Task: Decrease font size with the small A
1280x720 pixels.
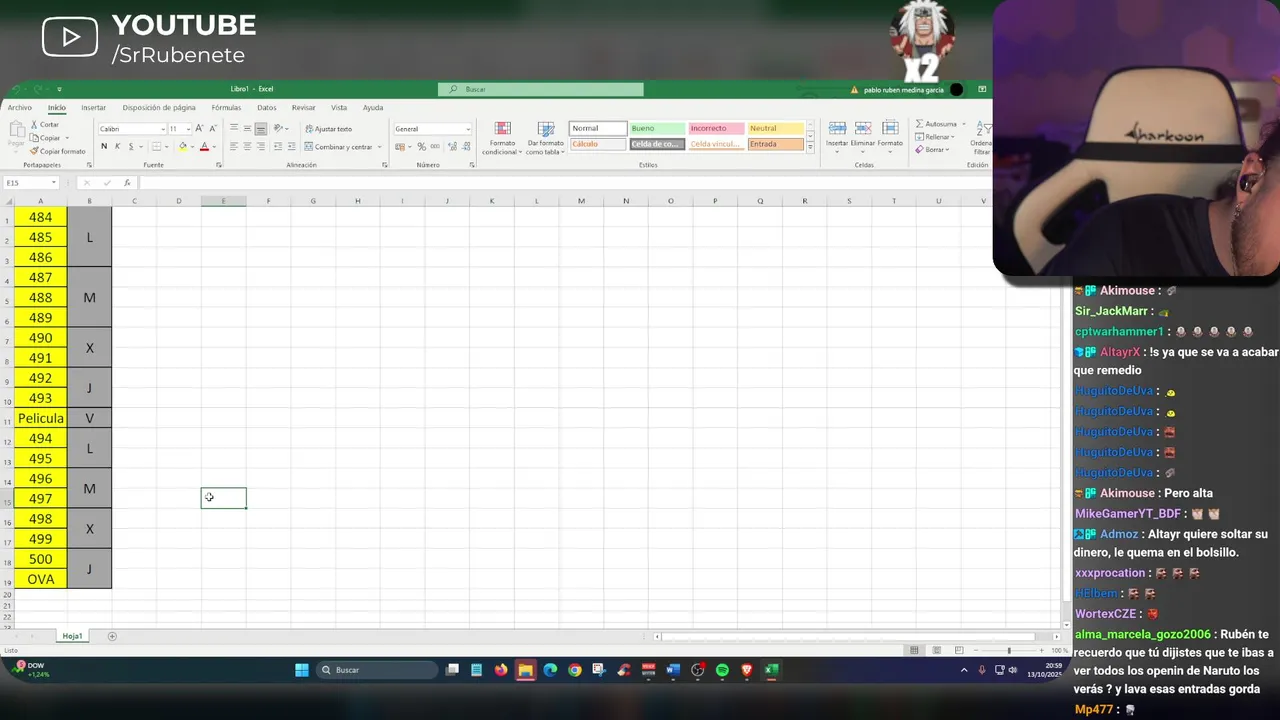Action: [212, 128]
